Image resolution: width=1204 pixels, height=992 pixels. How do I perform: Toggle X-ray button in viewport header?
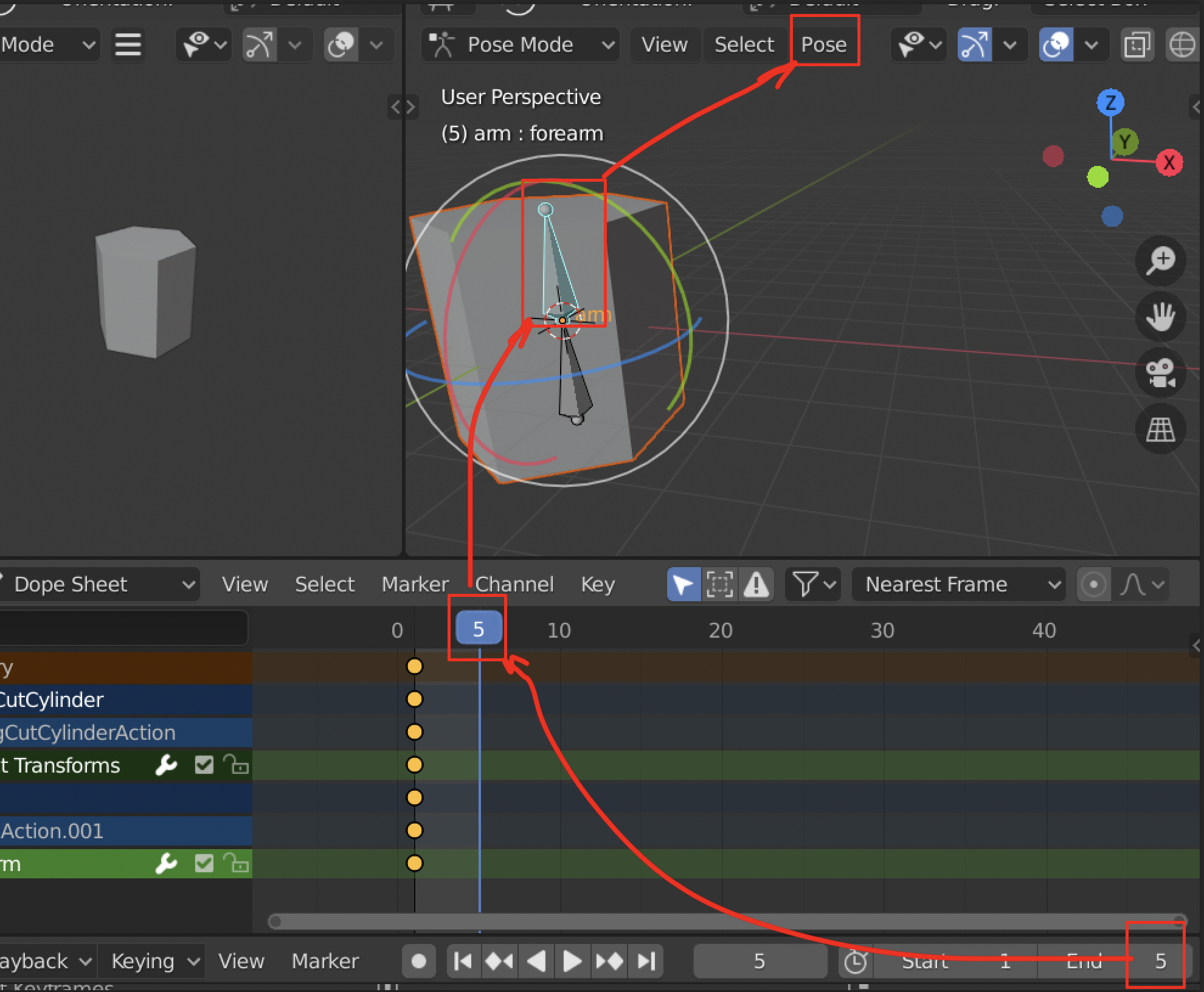coord(1137,45)
